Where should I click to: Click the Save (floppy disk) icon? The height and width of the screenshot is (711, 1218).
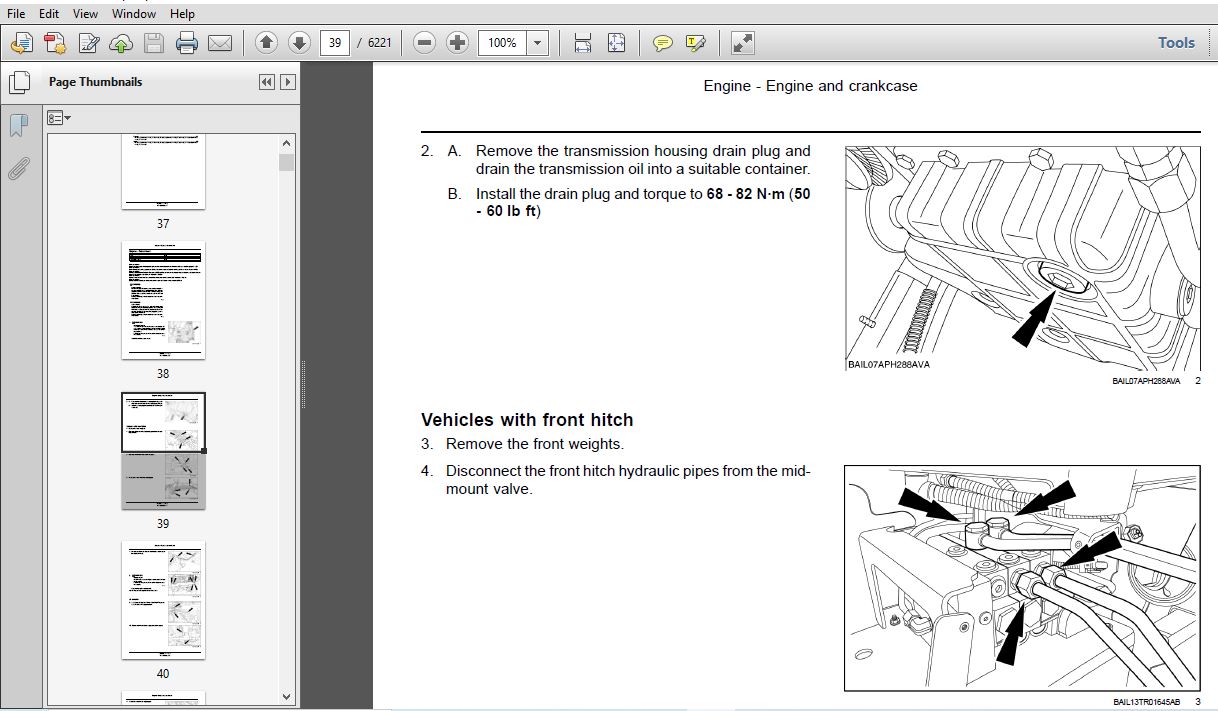click(x=153, y=43)
